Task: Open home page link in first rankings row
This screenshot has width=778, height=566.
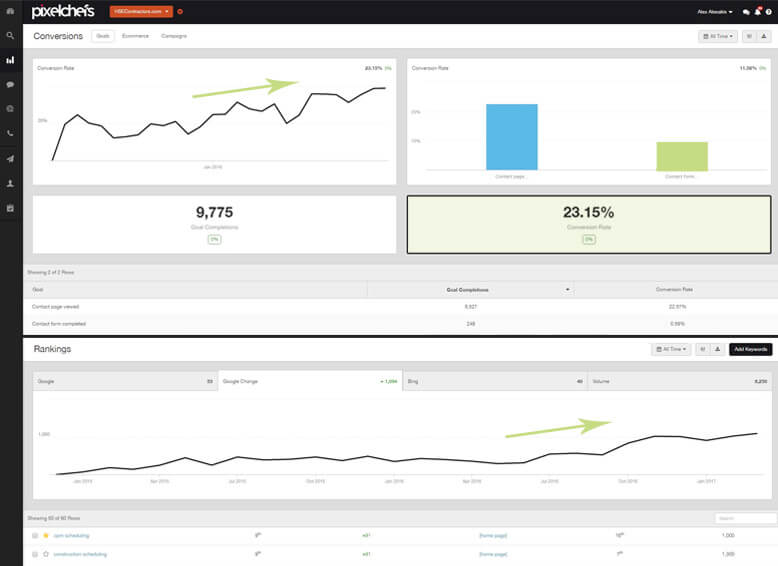Action: point(493,536)
